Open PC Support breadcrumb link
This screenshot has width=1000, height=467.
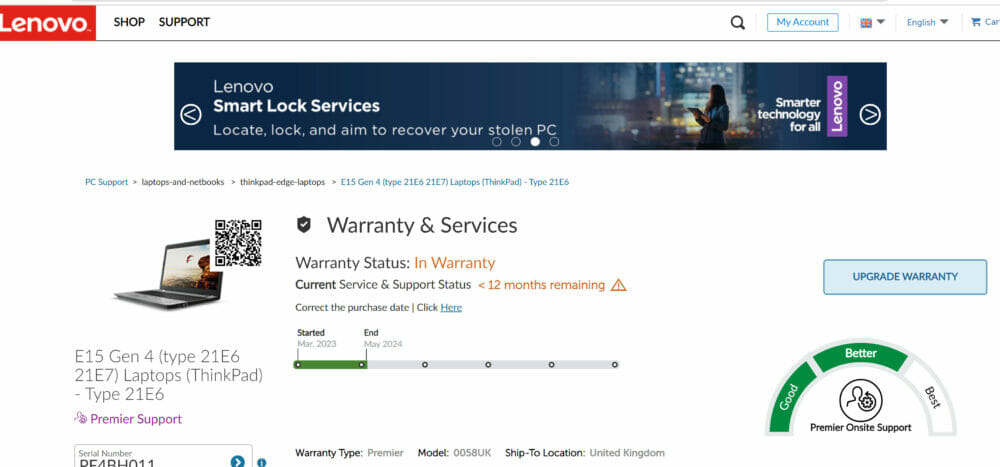107,182
